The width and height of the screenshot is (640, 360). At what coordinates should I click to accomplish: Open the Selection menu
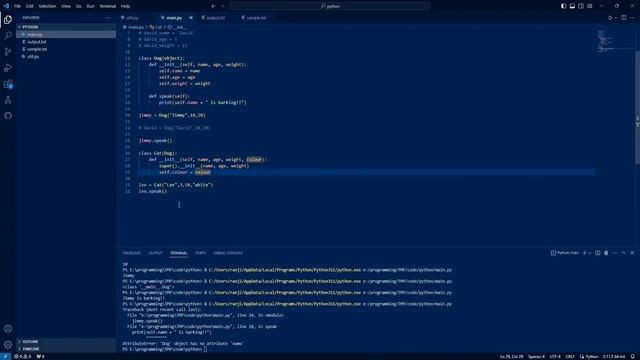pyautogui.click(x=47, y=6)
